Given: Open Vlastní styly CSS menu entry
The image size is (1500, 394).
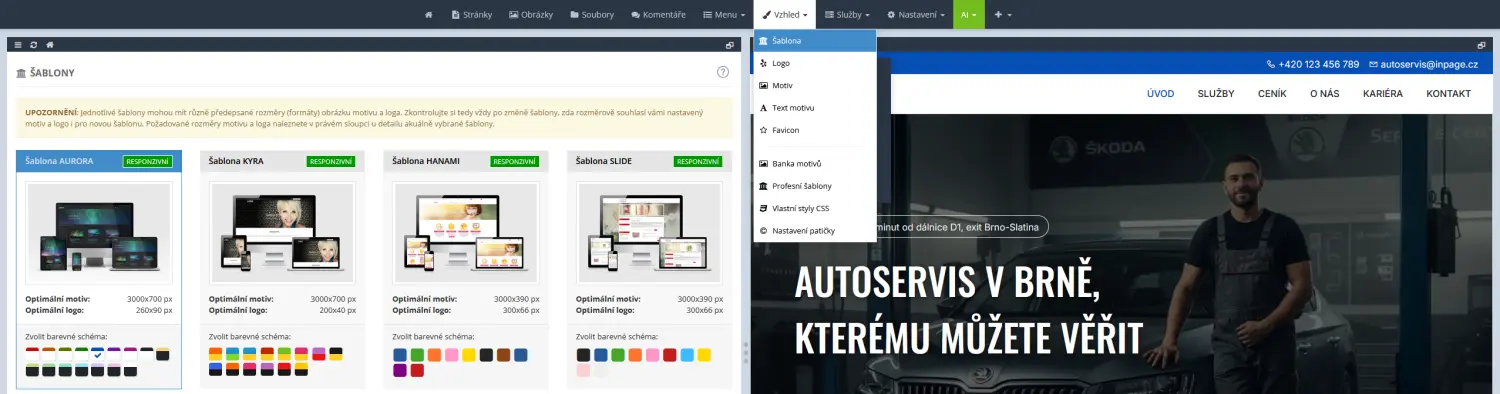Looking at the screenshot, I should coord(814,208).
